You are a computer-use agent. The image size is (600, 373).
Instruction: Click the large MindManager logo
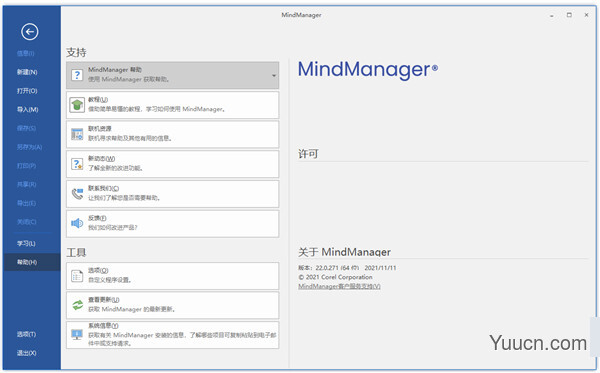coord(368,70)
